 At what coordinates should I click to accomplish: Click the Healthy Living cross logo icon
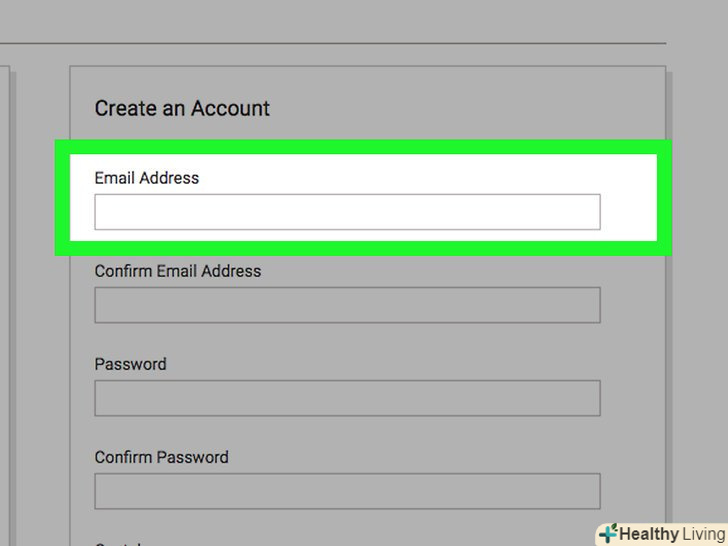[x=607, y=534]
